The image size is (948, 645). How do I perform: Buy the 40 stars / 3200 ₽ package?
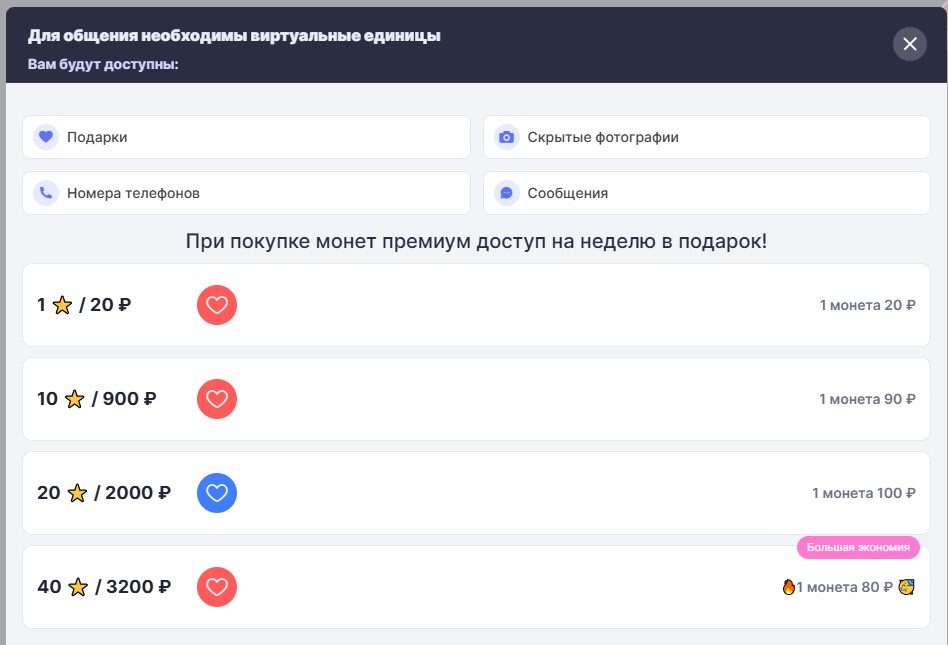pos(104,587)
